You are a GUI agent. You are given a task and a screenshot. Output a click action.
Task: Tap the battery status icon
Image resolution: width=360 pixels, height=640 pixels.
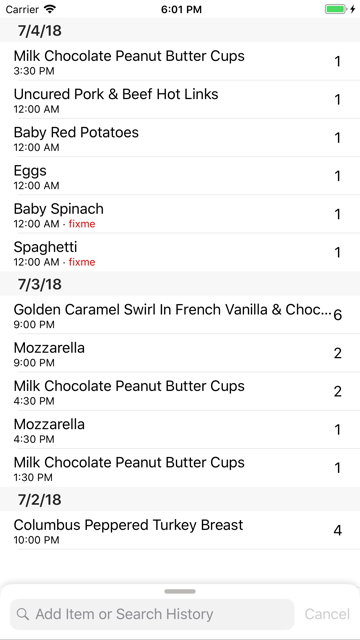click(336, 9)
